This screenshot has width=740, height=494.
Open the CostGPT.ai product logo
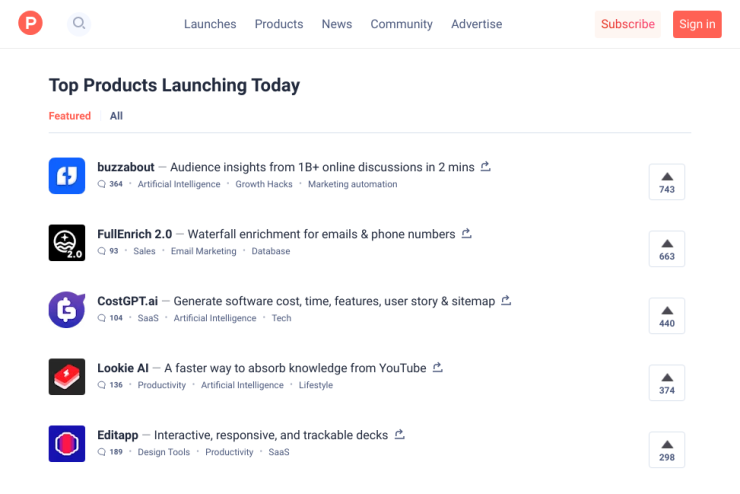pyautogui.click(x=67, y=310)
